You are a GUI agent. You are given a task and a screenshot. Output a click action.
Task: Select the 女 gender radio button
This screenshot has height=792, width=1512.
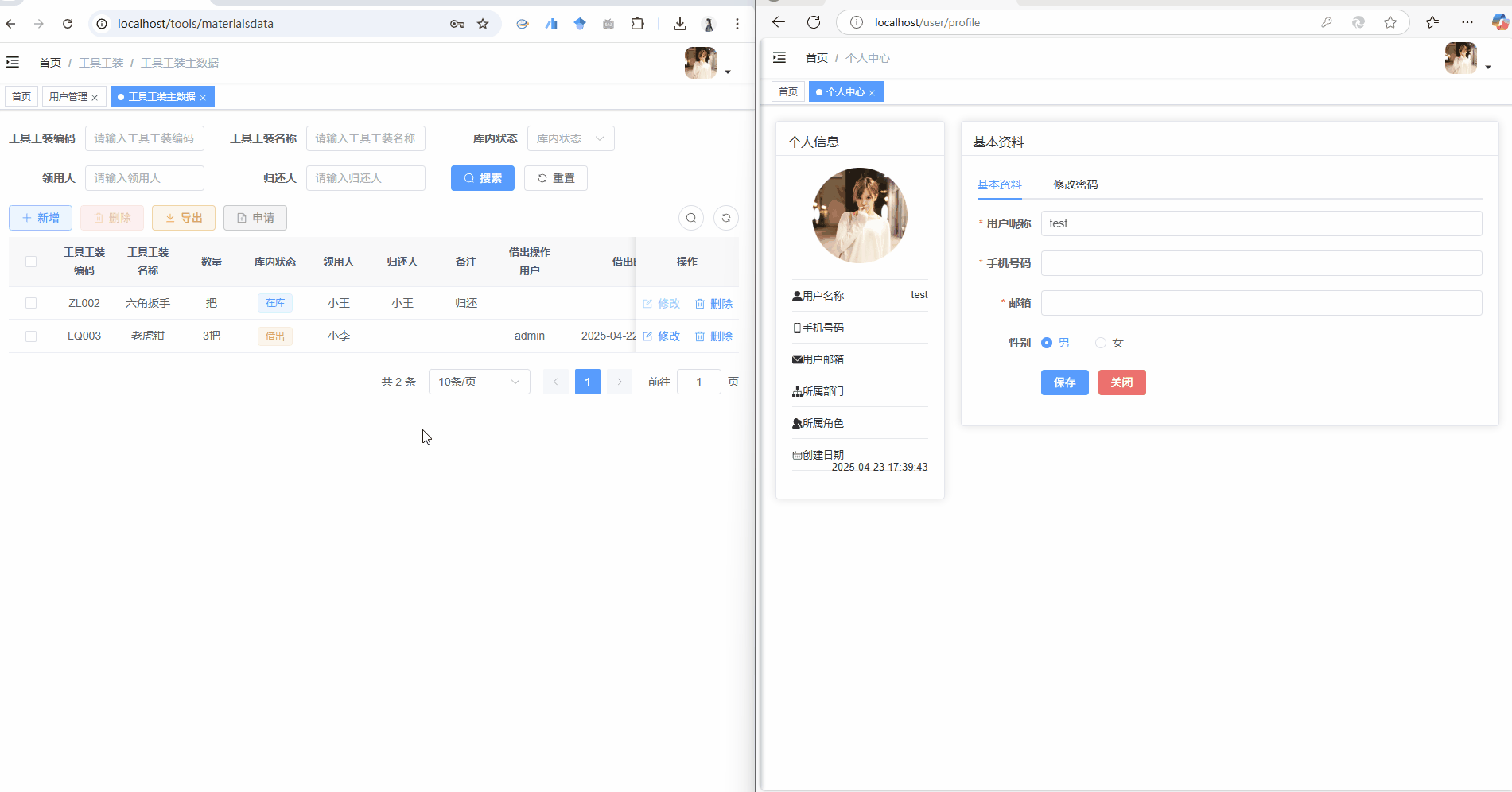point(1101,343)
